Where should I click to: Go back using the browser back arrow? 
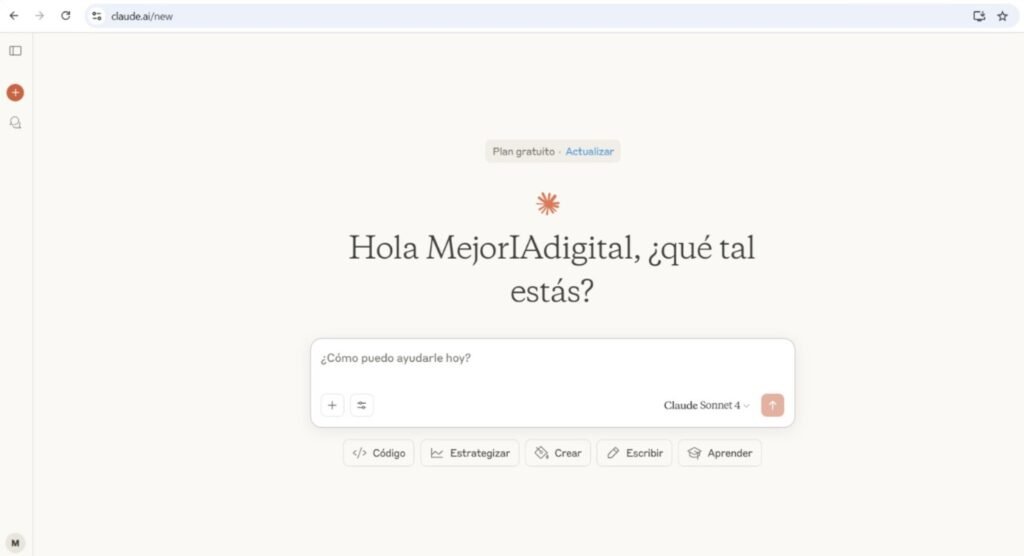click(14, 16)
